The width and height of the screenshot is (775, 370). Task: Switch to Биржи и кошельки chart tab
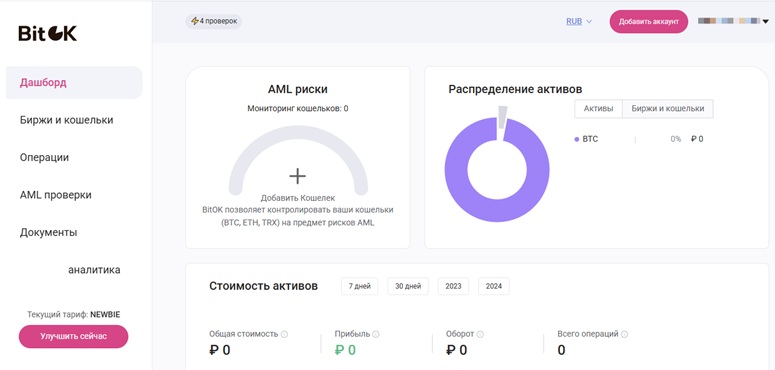pos(667,109)
